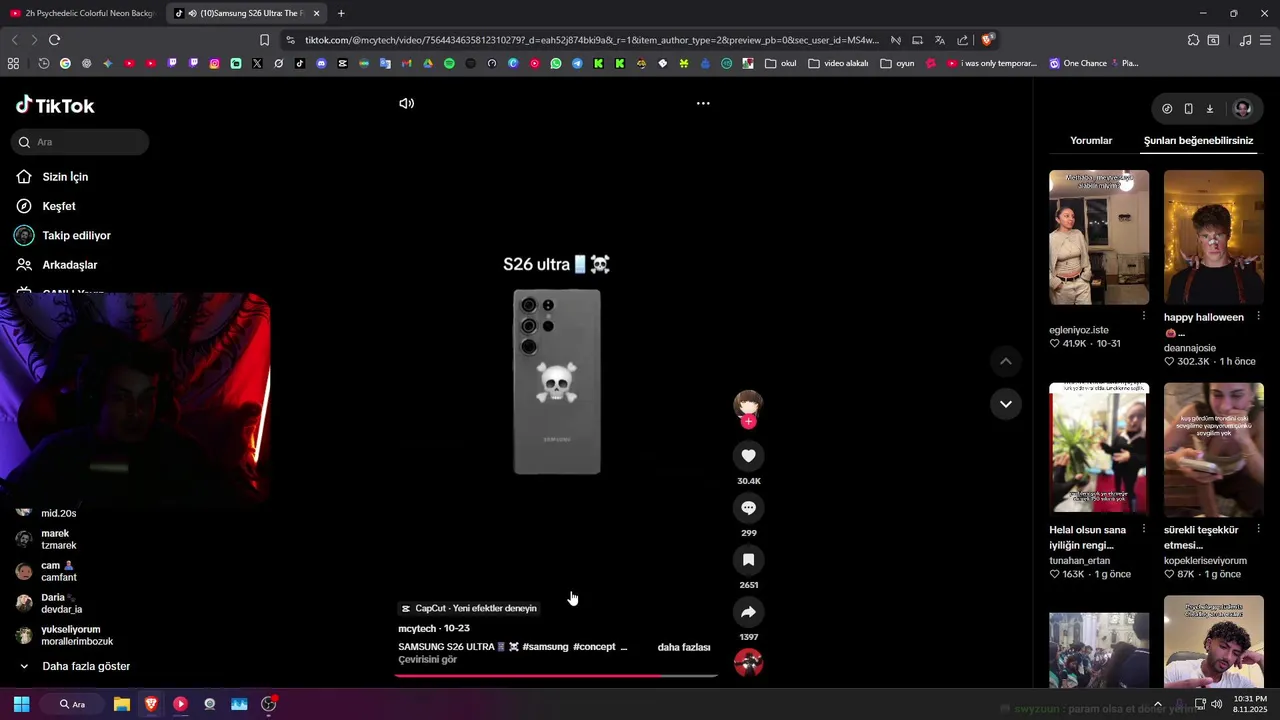Show hidden tray icons chevron
The image size is (1280, 720).
(1158, 704)
